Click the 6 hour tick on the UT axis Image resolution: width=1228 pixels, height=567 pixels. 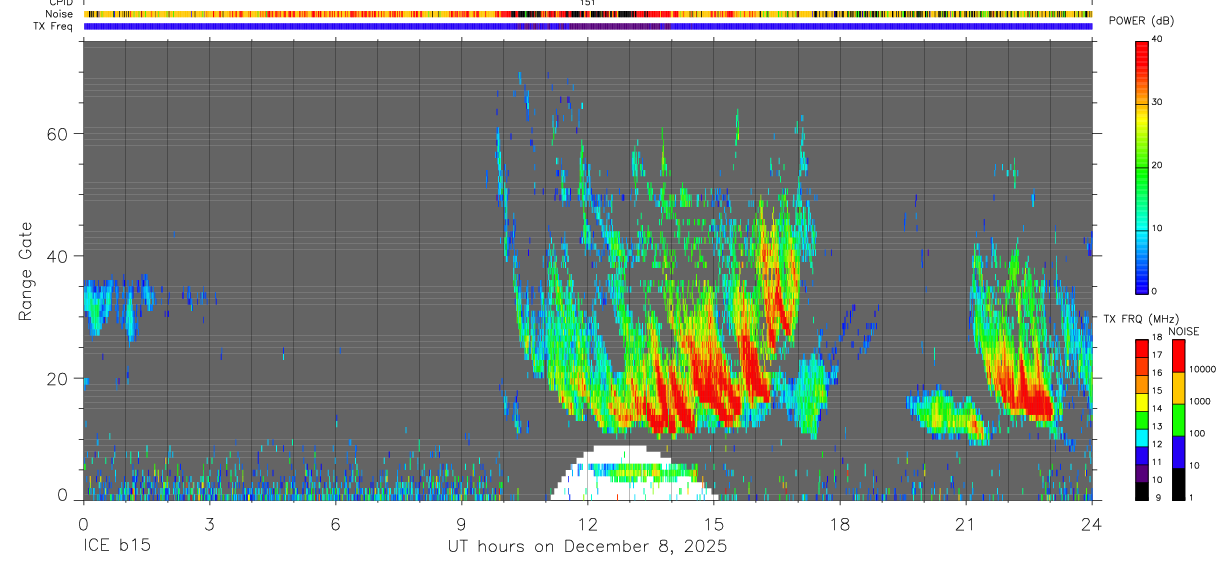point(336,523)
